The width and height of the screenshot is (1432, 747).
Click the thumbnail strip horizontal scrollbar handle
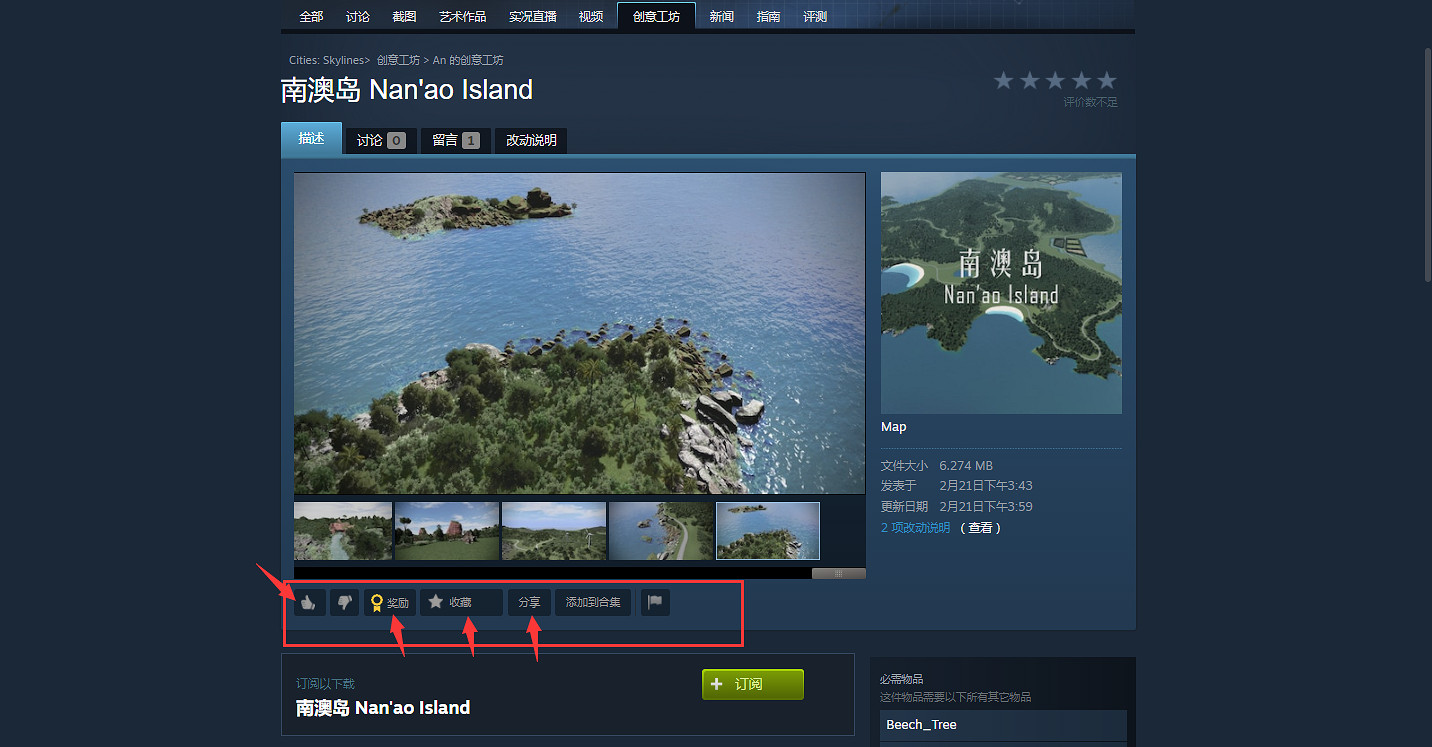pos(838,573)
